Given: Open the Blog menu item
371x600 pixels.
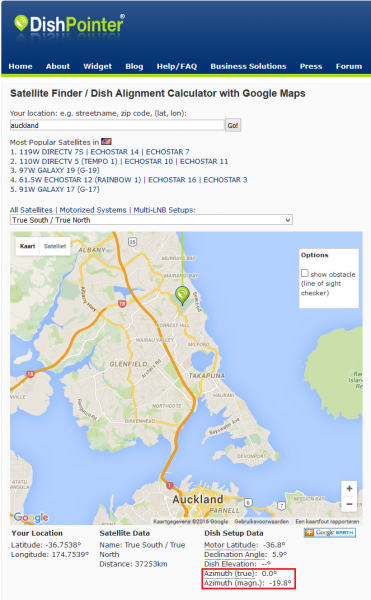Looking at the screenshot, I should click(x=134, y=66).
